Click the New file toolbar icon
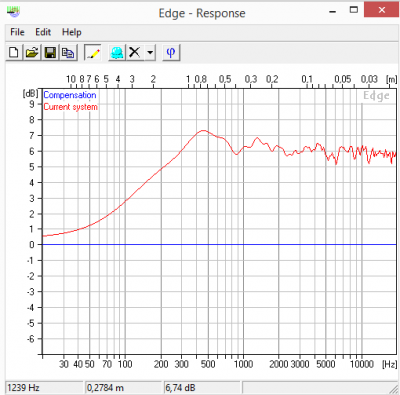The width and height of the screenshot is (400, 395). 14,52
